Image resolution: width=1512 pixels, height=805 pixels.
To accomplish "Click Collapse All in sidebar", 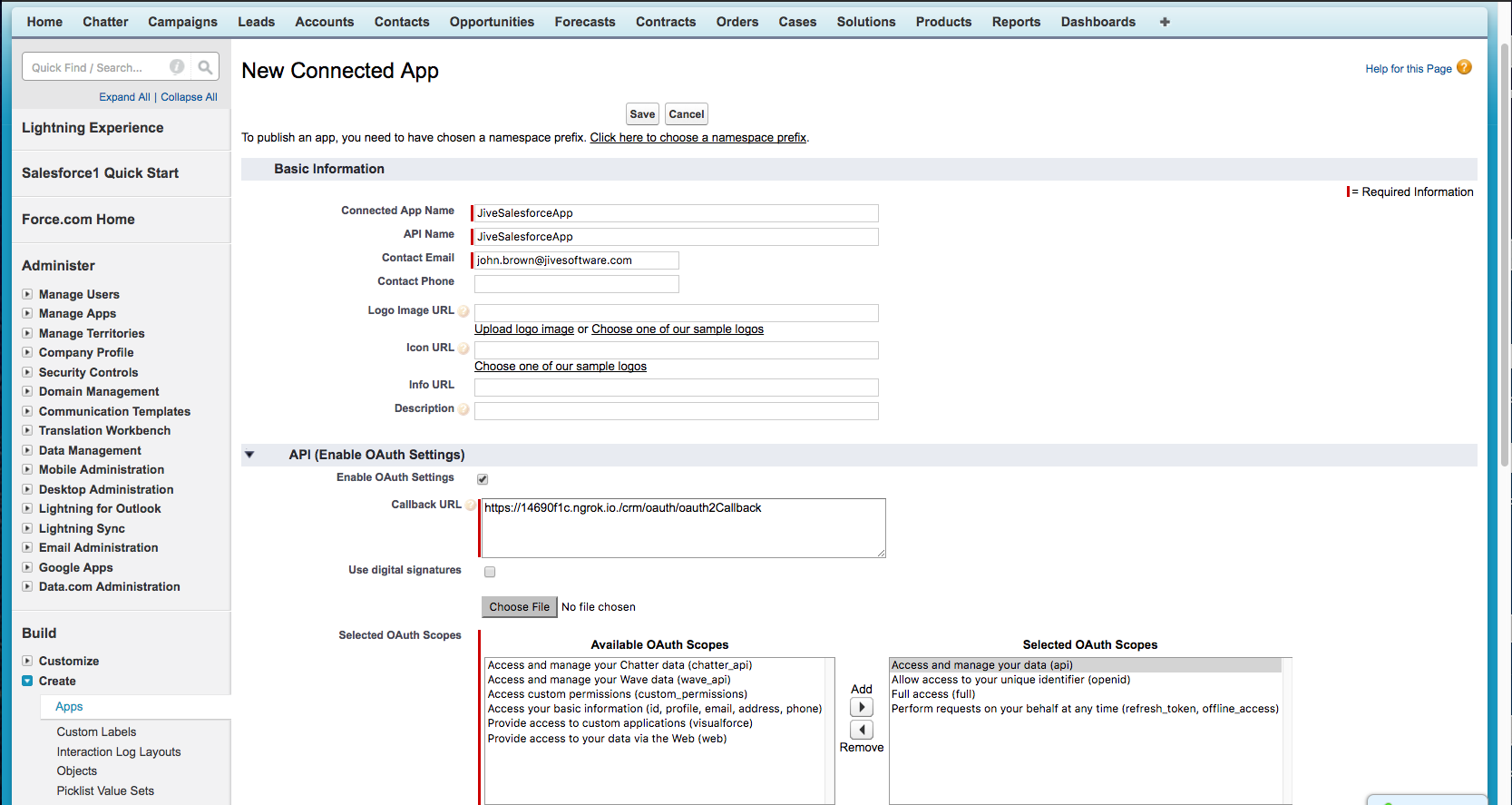I will [189, 97].
